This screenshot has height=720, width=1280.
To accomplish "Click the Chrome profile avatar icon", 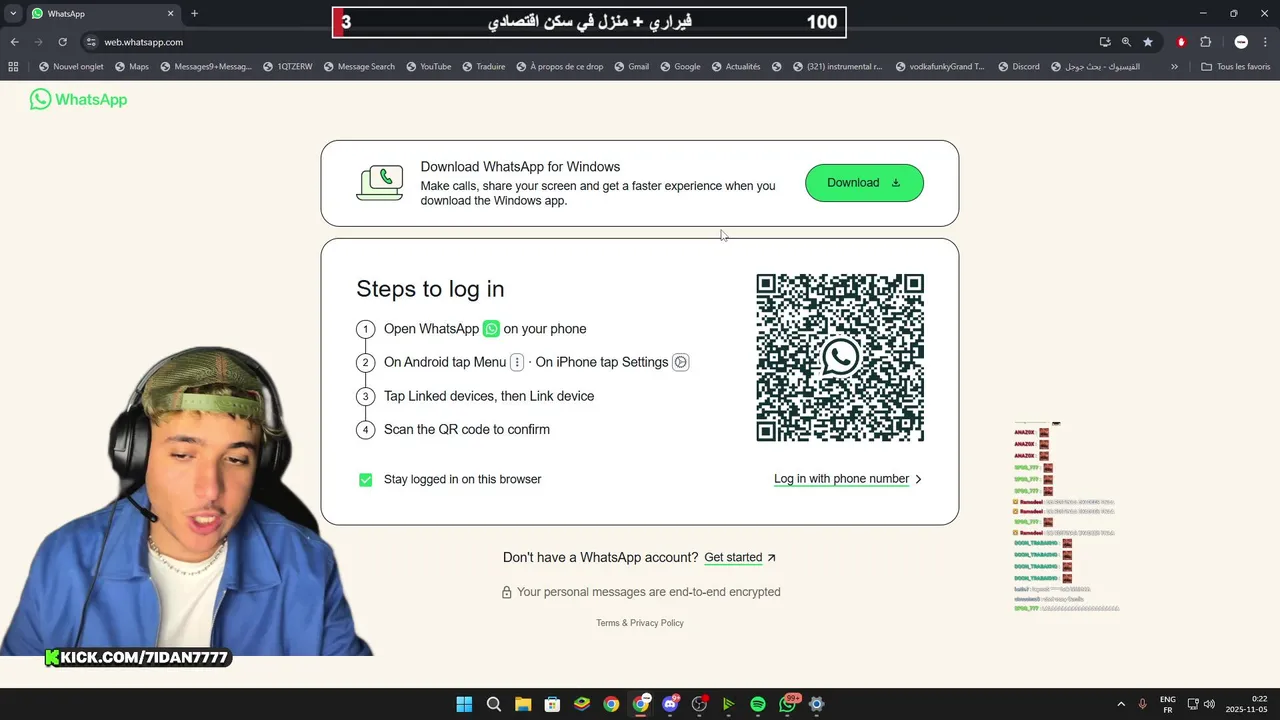I will click(1241, 42).
